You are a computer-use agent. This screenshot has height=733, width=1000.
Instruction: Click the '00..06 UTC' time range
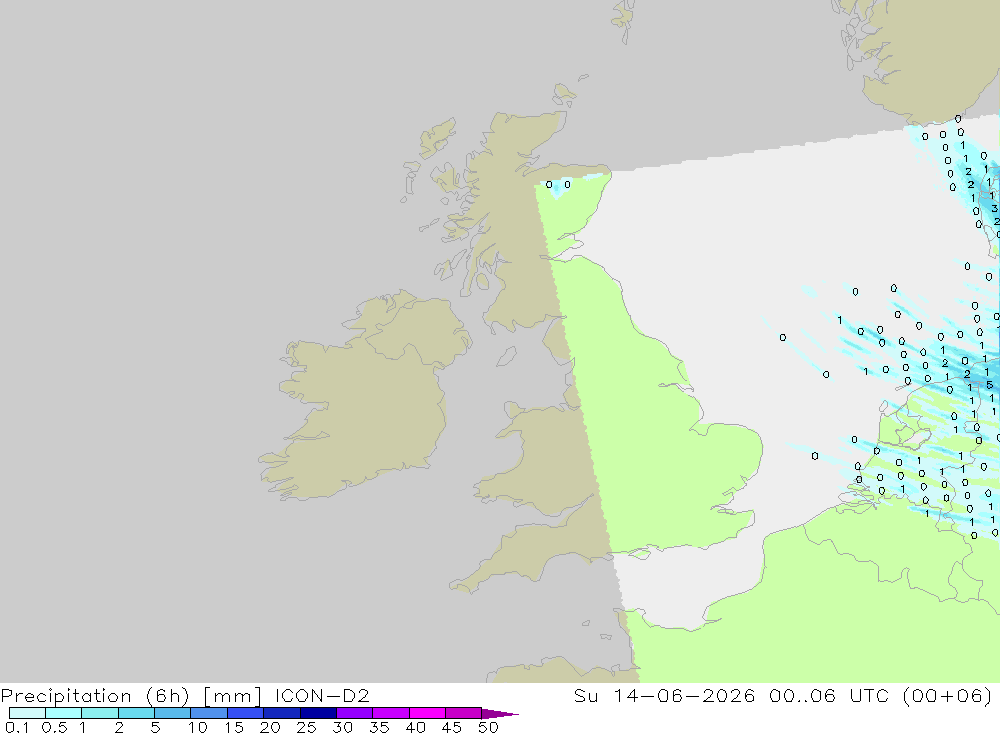click(x=829, y=695)
